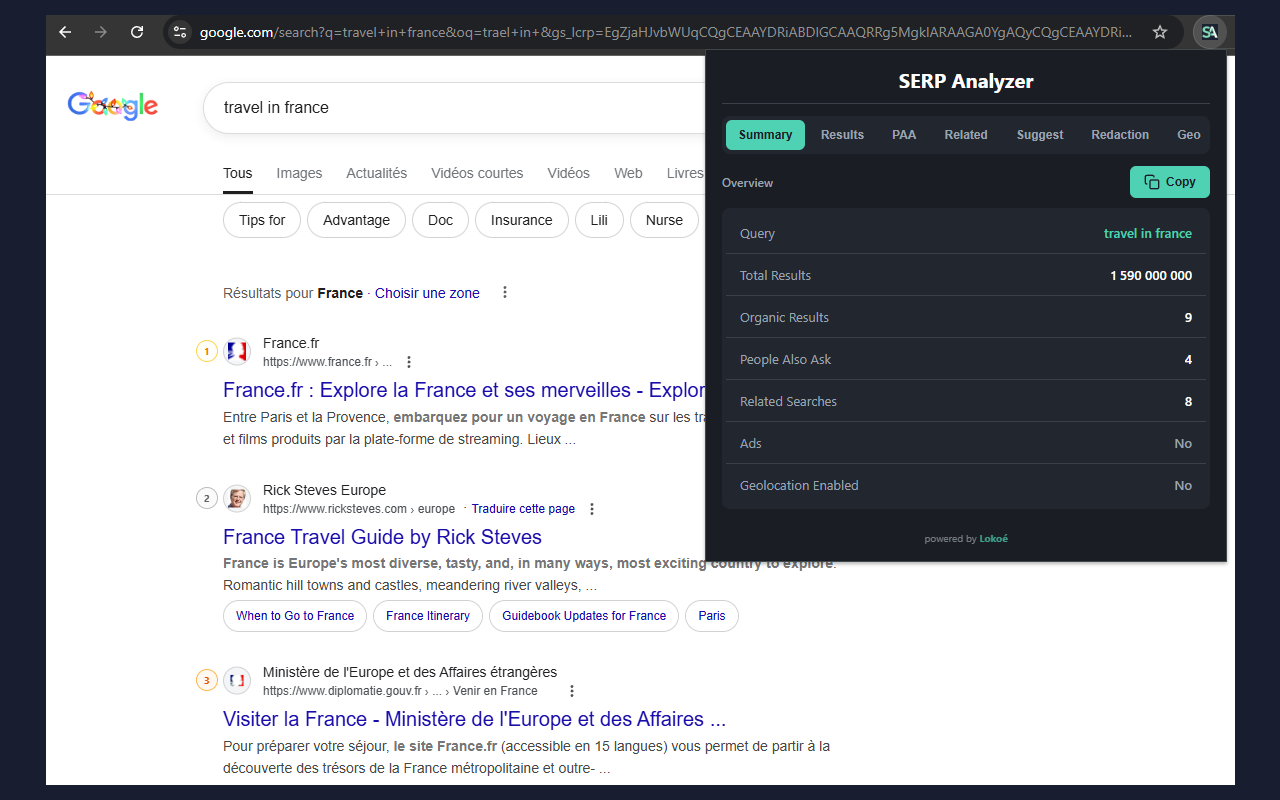Screen dimensions: 1280x800
Task: Click the Tips for filter chip
Action: pos(262,220)
